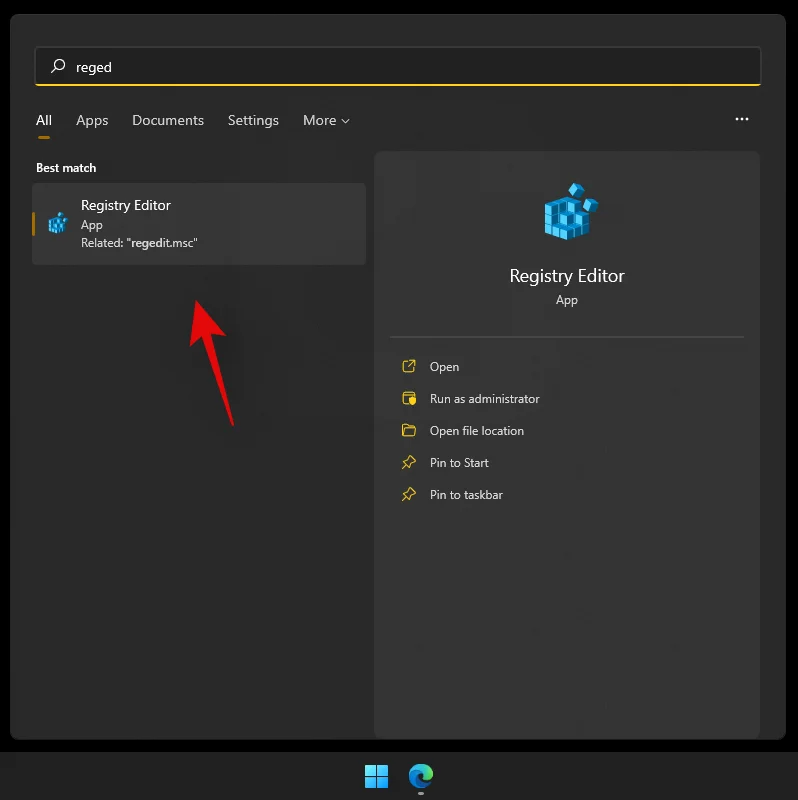Viewport: 798px width, 800px height.
Task: Switch to the All tab
Action: pos(44,120)
